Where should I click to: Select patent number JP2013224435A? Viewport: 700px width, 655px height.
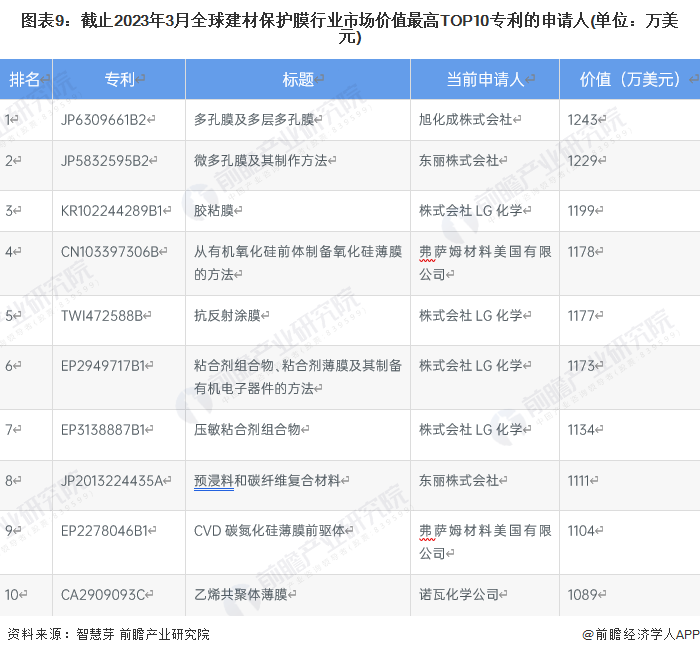point(112,480)
